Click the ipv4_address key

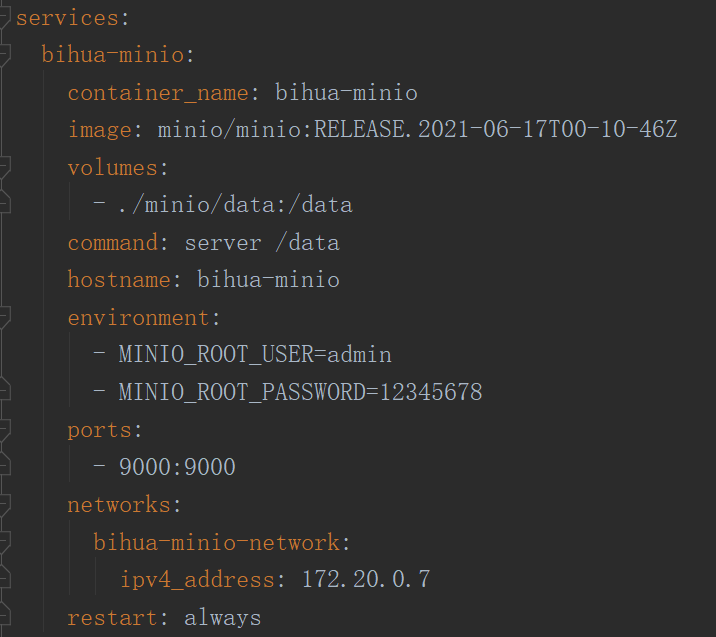[197, 580]
